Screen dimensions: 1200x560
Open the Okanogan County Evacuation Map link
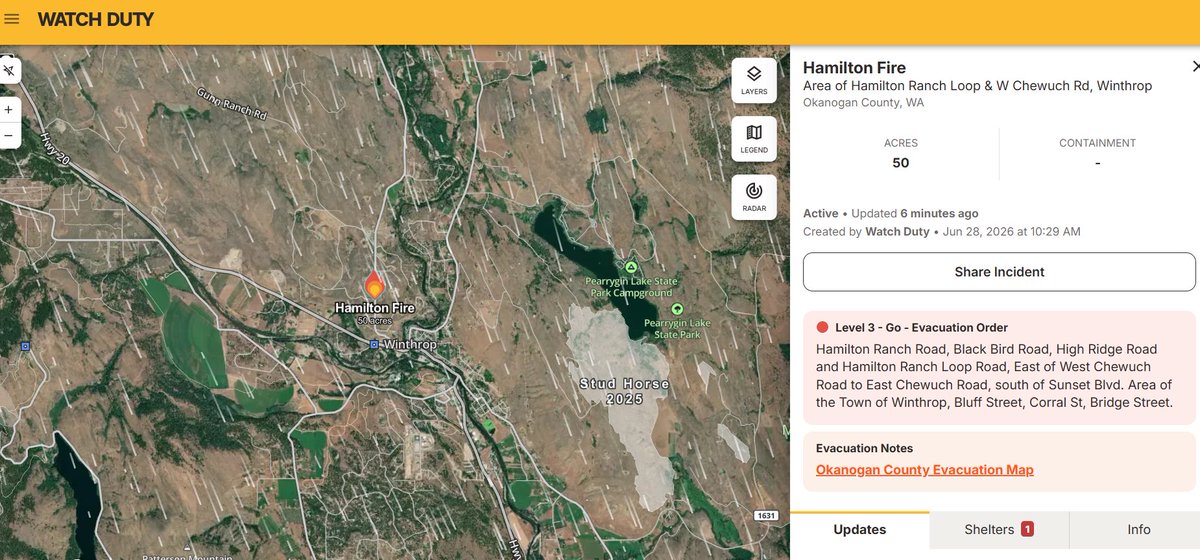925,470
